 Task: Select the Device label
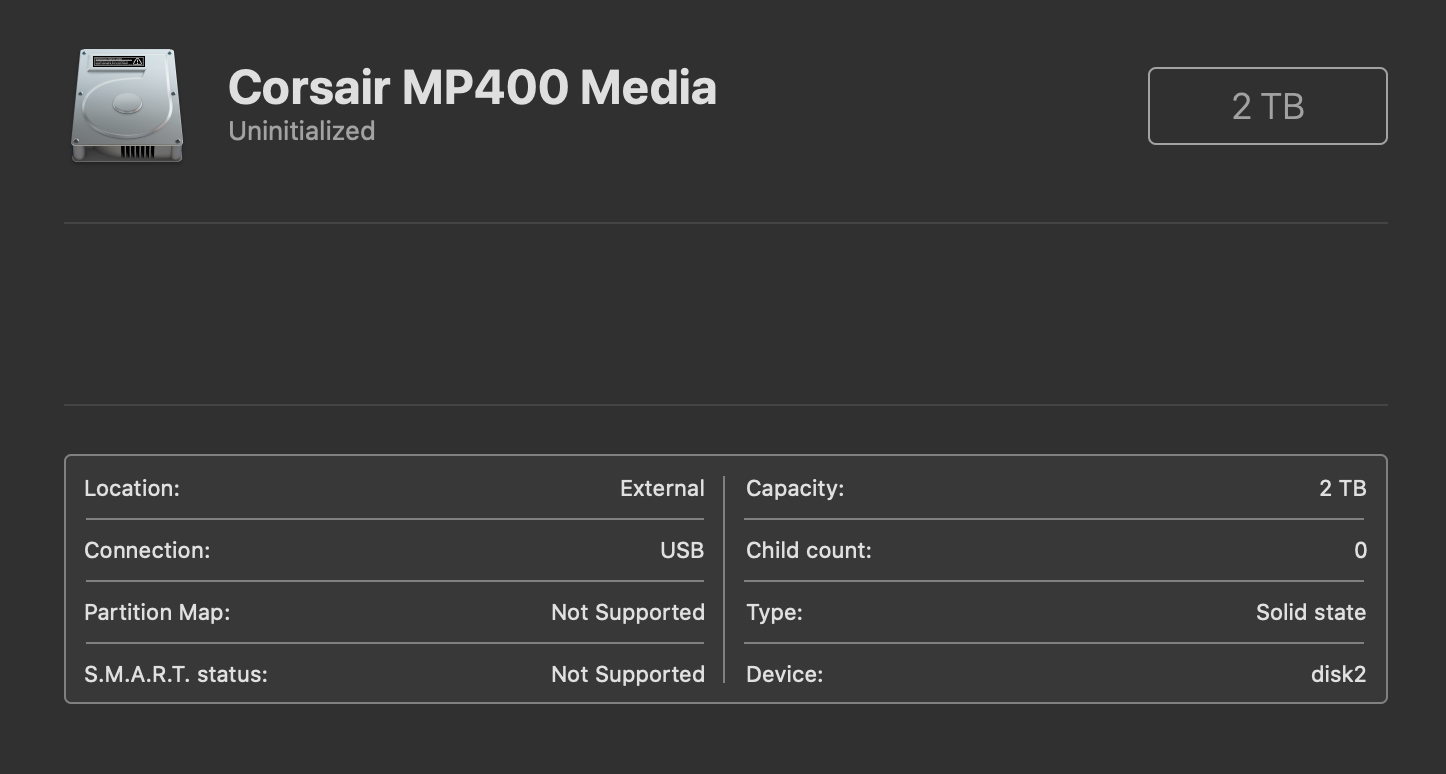(784, 674)
